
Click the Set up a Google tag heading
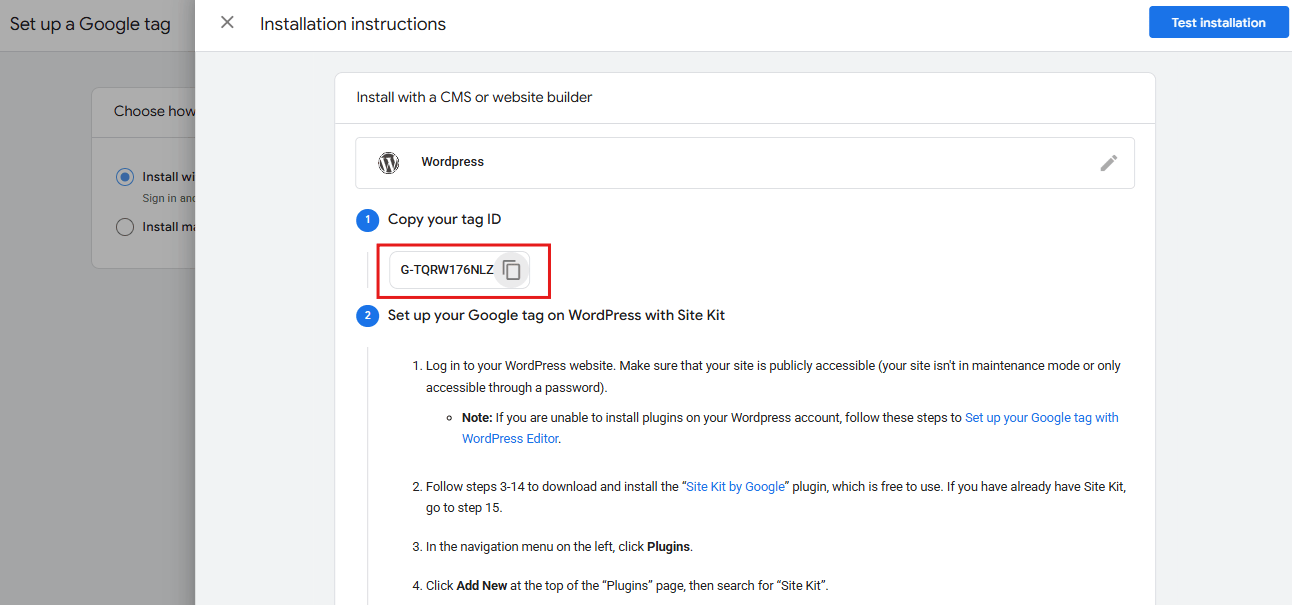90,23
